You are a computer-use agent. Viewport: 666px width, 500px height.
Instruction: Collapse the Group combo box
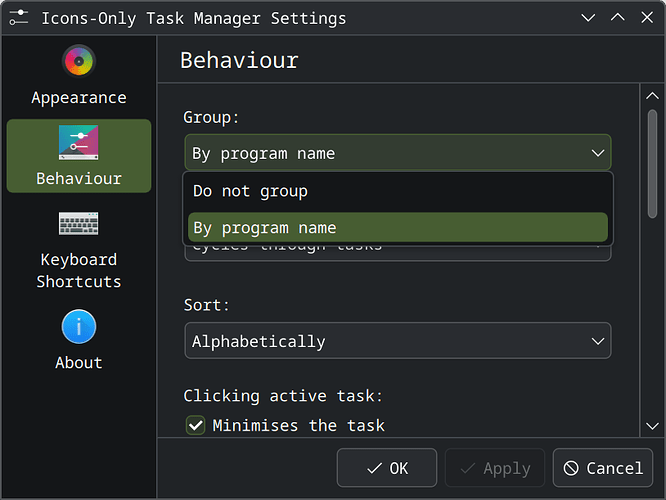(x=397, y=153)
